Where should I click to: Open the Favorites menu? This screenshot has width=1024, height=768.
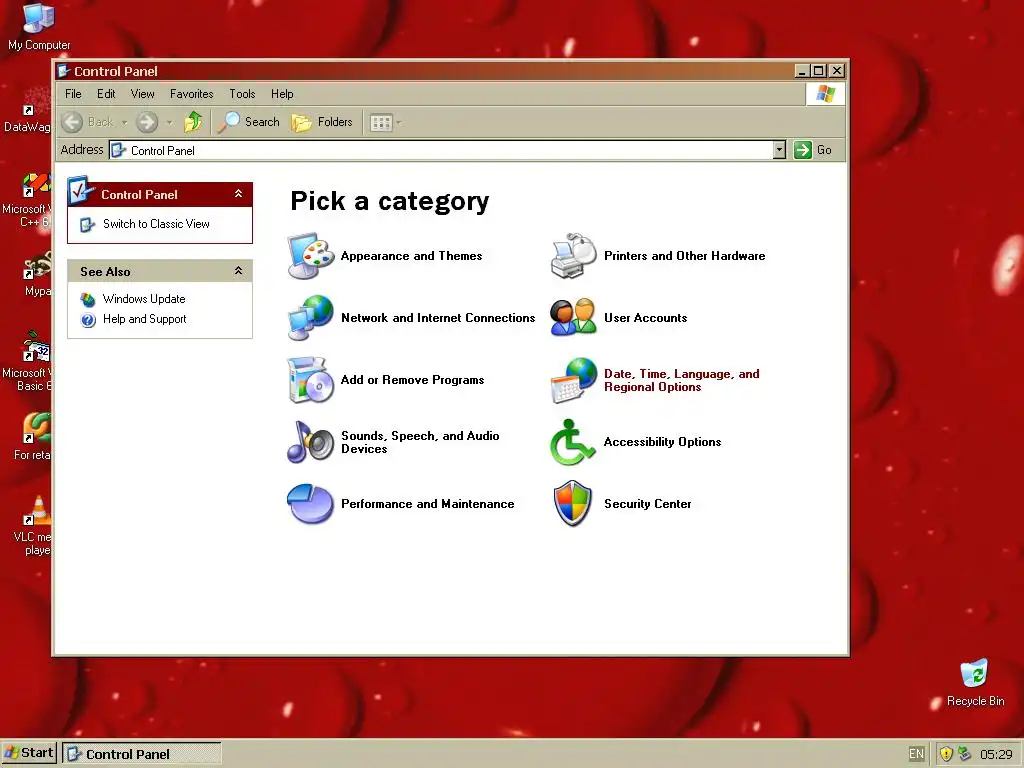click(191, 94)
